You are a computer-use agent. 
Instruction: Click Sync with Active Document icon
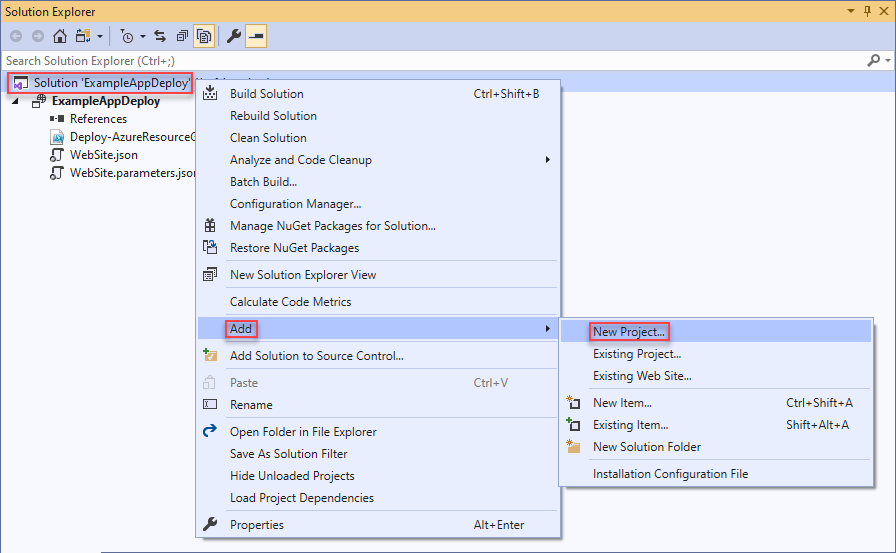(x=160, y=37)
